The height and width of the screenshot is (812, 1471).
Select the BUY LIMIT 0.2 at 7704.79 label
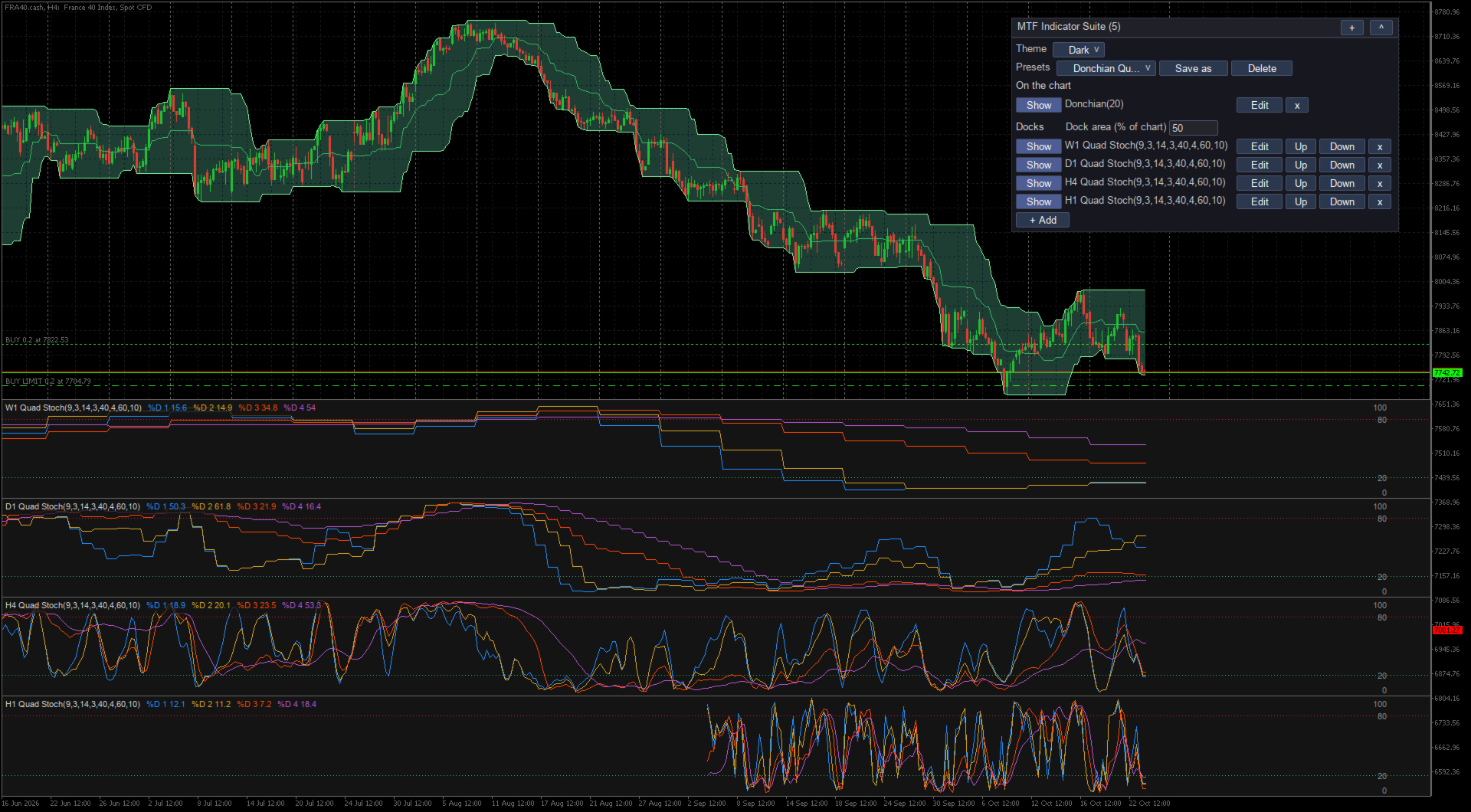[x=48, y=381]
